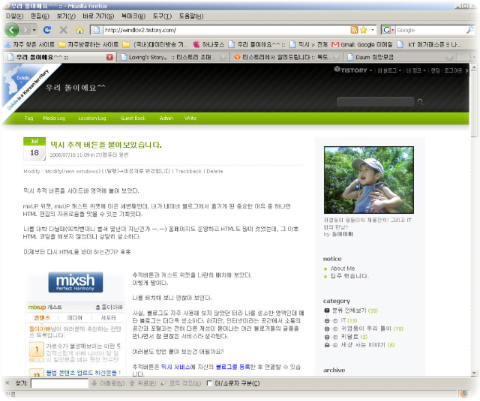Click the search magnifier in Google search box
This screenshot has height=401, width=480.
pos(470,30)
